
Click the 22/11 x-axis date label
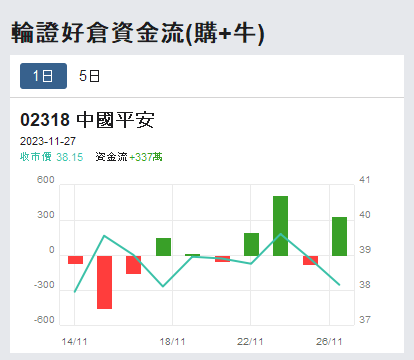(250, 342)
